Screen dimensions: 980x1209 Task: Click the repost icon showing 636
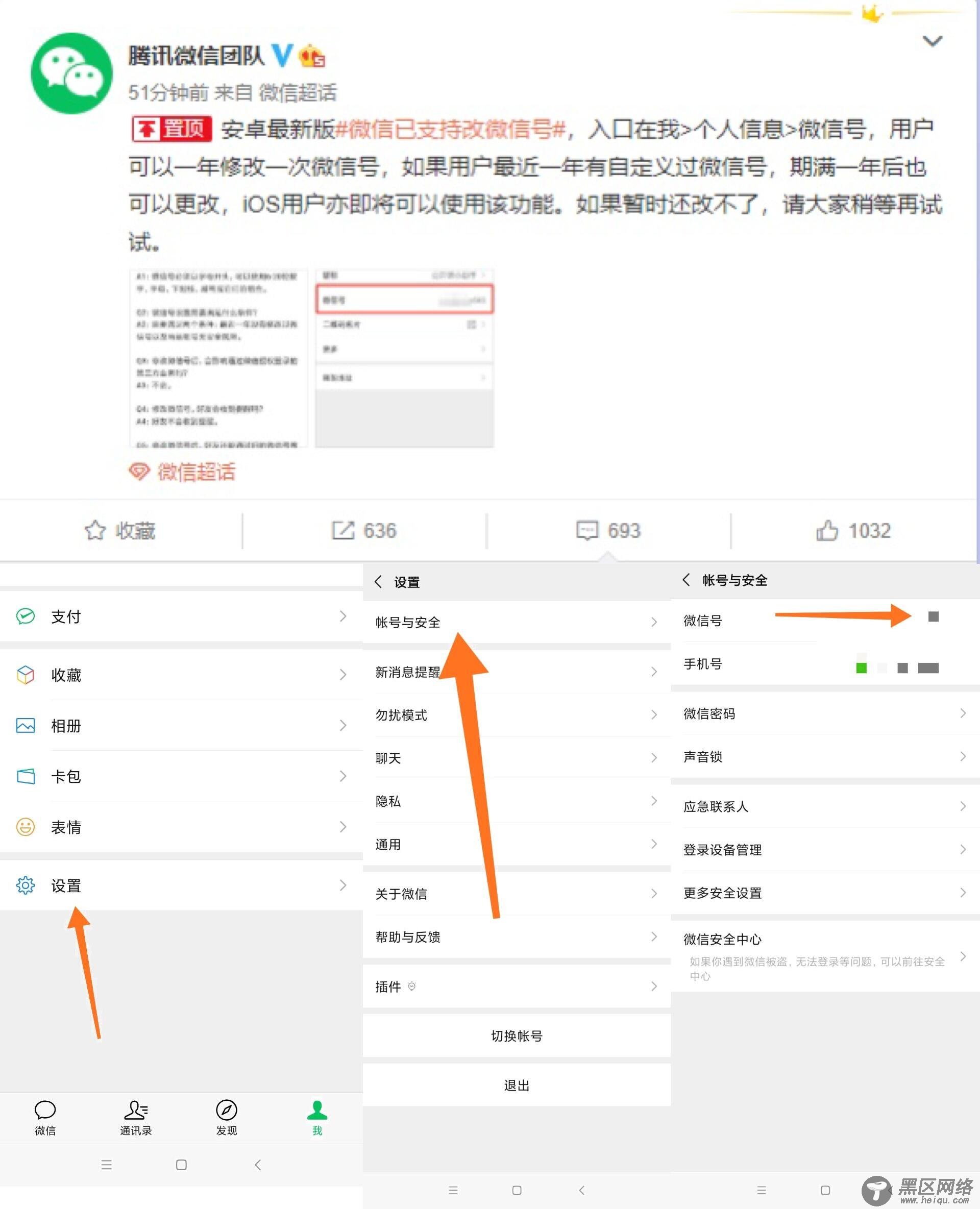point(342,531)
